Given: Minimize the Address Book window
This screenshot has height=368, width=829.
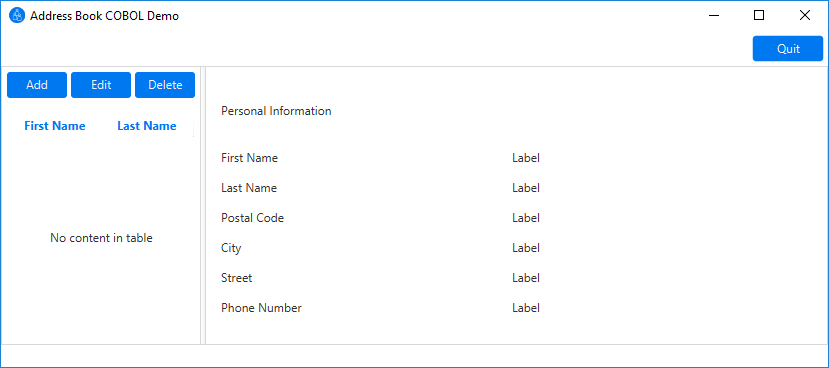Looking at the screenshot, I should pos(714,16).
